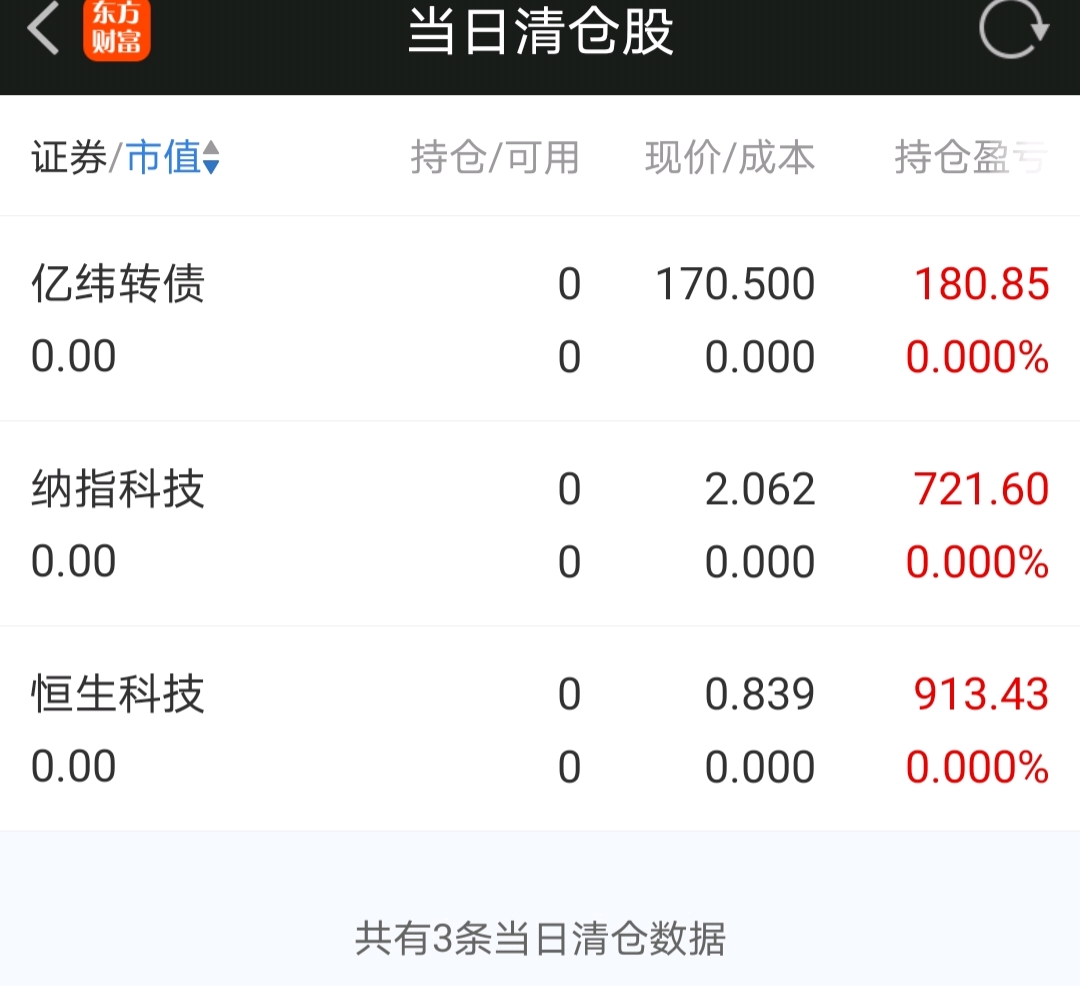Refresh the 当日清仓股 list
This screenshot has width=1080, height=986.
[1014, 29]
